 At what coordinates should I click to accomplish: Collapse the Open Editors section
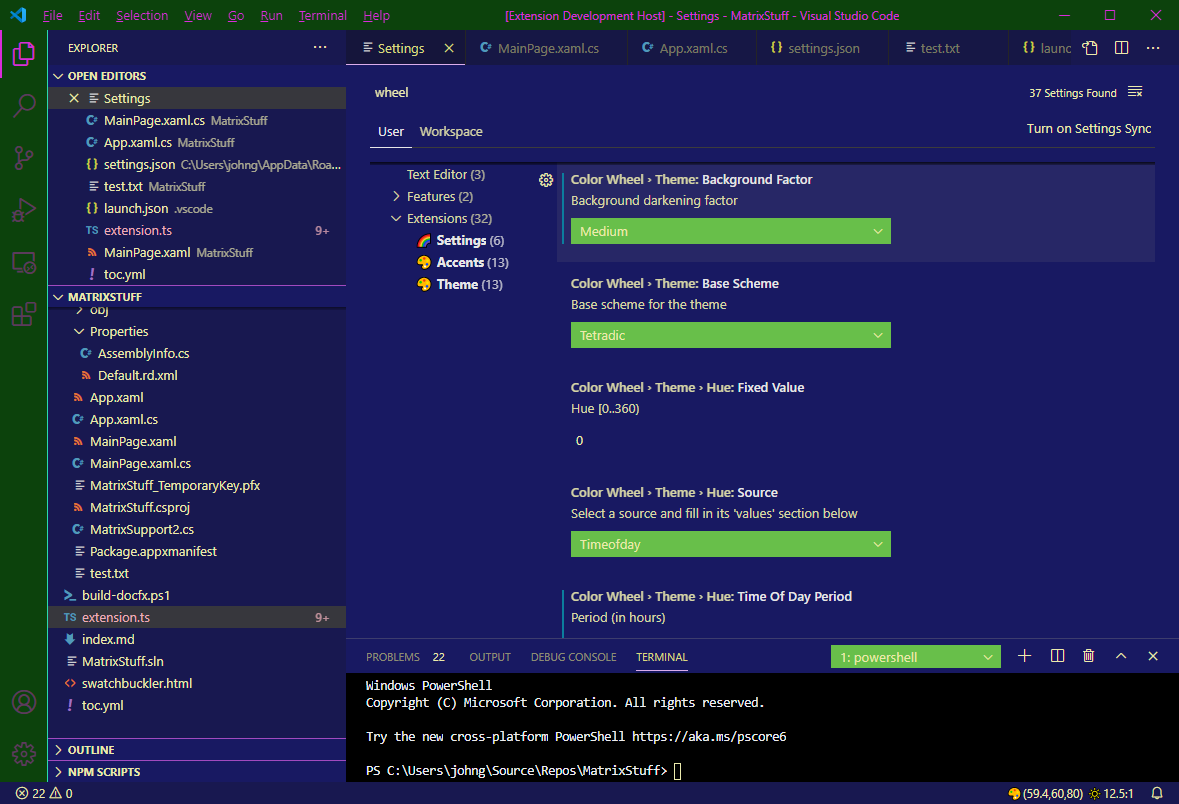point(197,76)
